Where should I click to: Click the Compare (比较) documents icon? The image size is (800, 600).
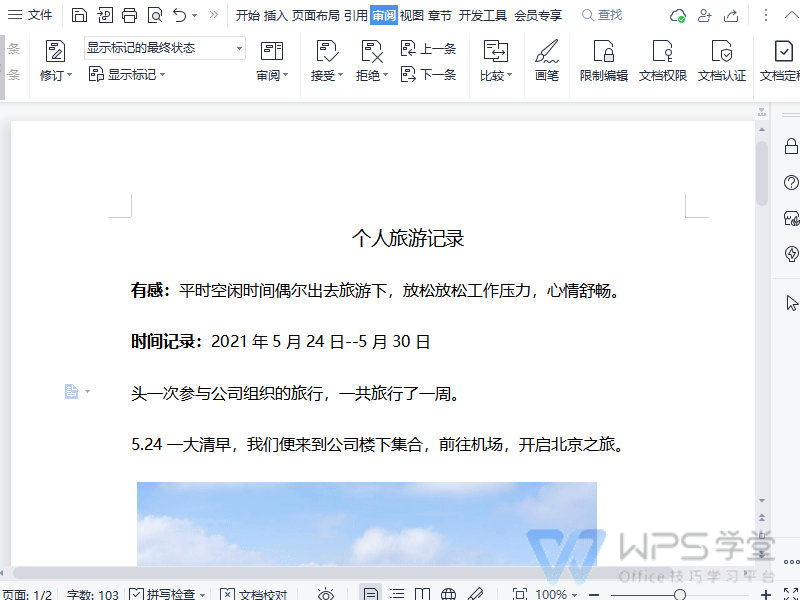click(x=495, y=51)
